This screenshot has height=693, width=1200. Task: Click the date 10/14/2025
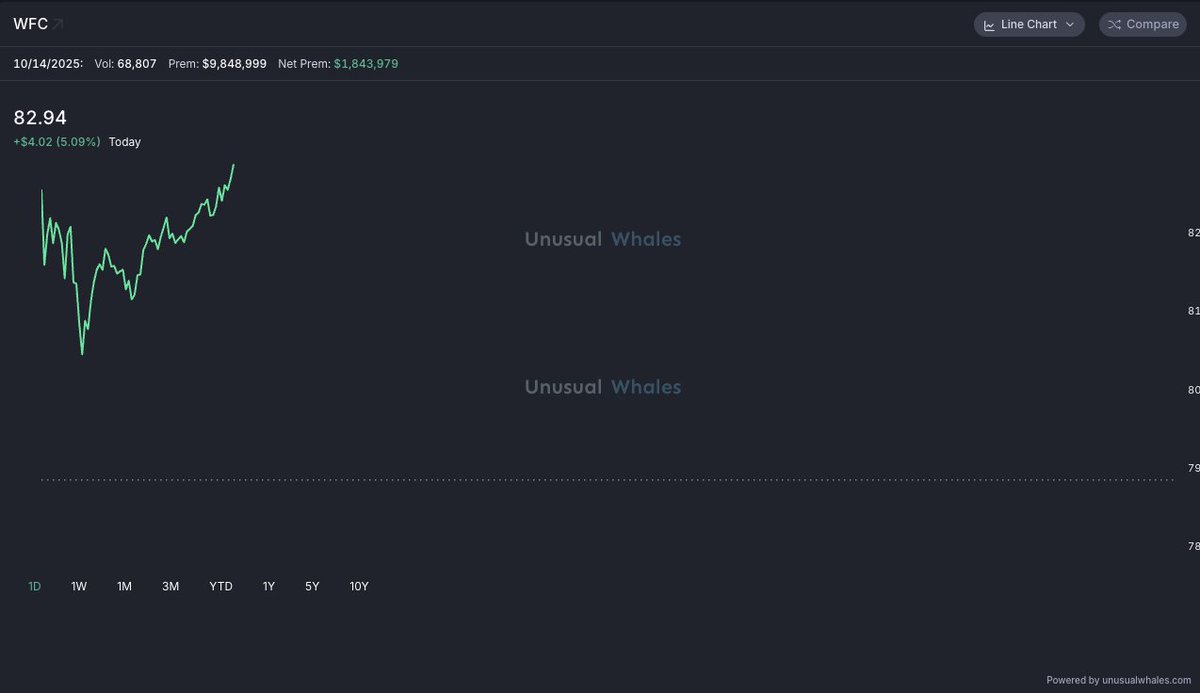[x=48, y=63]
